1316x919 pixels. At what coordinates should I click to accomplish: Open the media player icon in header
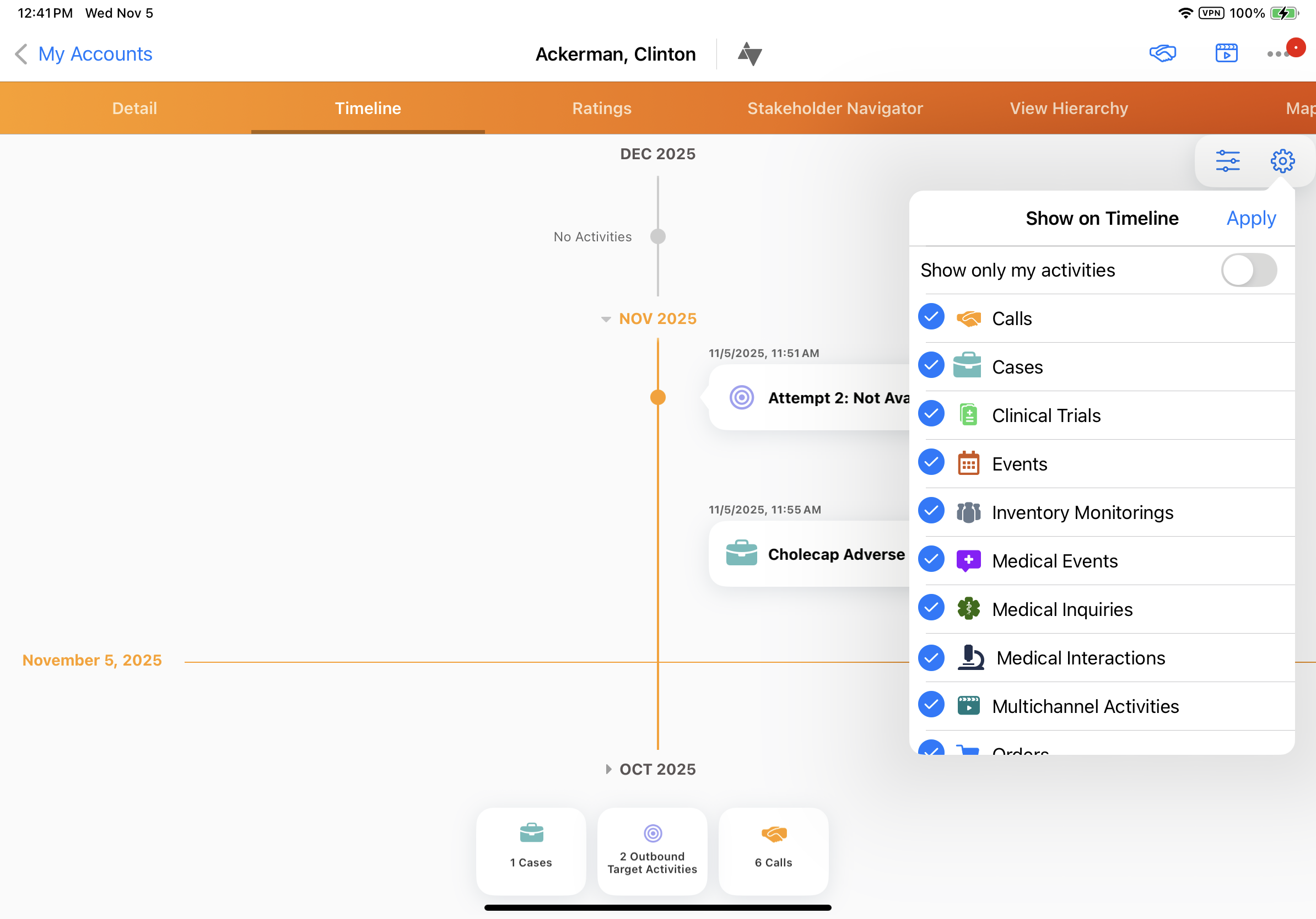(x=1226, y=54)
